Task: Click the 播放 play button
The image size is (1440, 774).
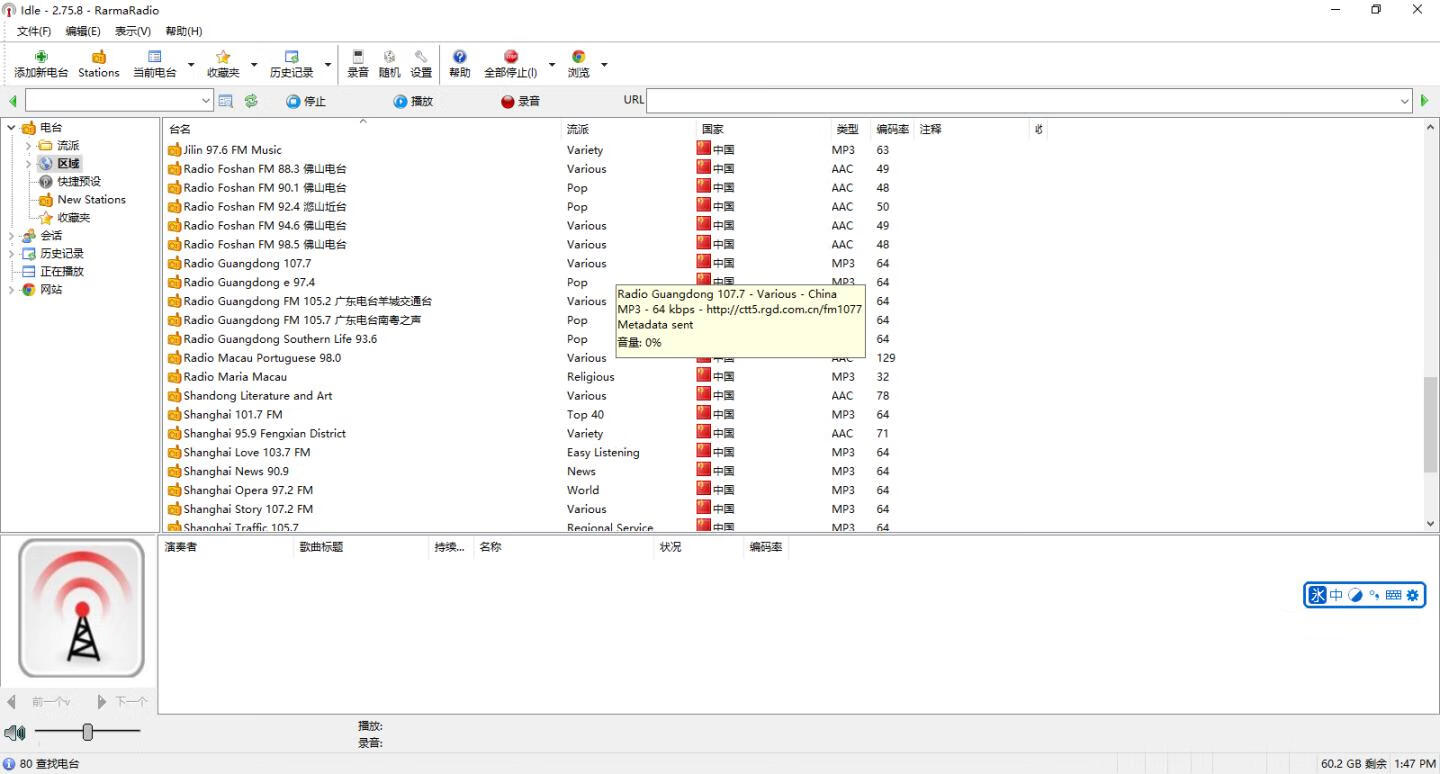Action: [413, 101]
